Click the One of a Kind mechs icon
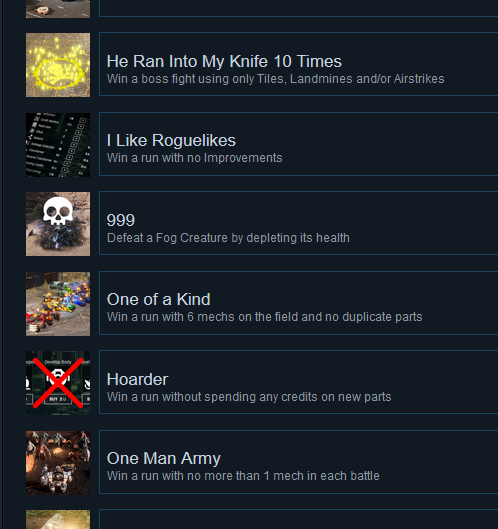498x529 pixels. point(58,304)
